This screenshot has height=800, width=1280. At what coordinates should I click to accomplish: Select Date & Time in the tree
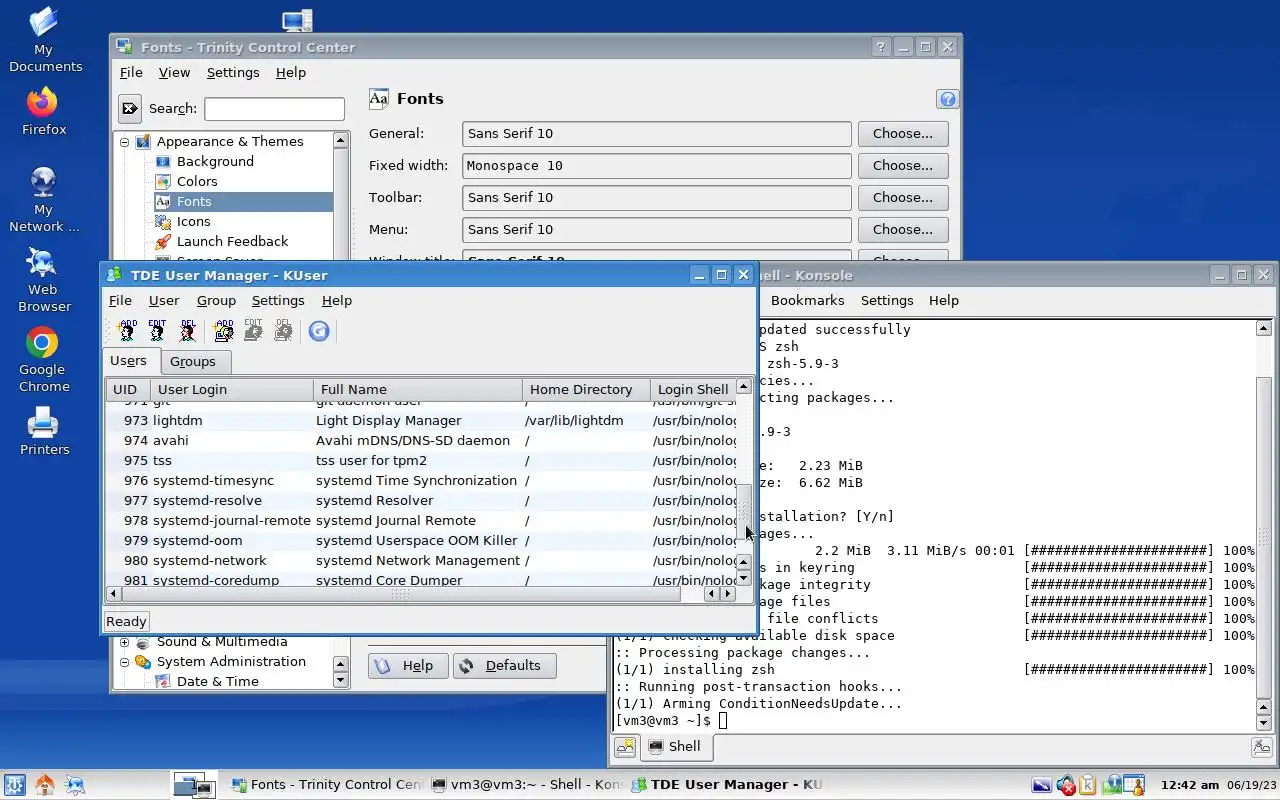tap(217, 681)
